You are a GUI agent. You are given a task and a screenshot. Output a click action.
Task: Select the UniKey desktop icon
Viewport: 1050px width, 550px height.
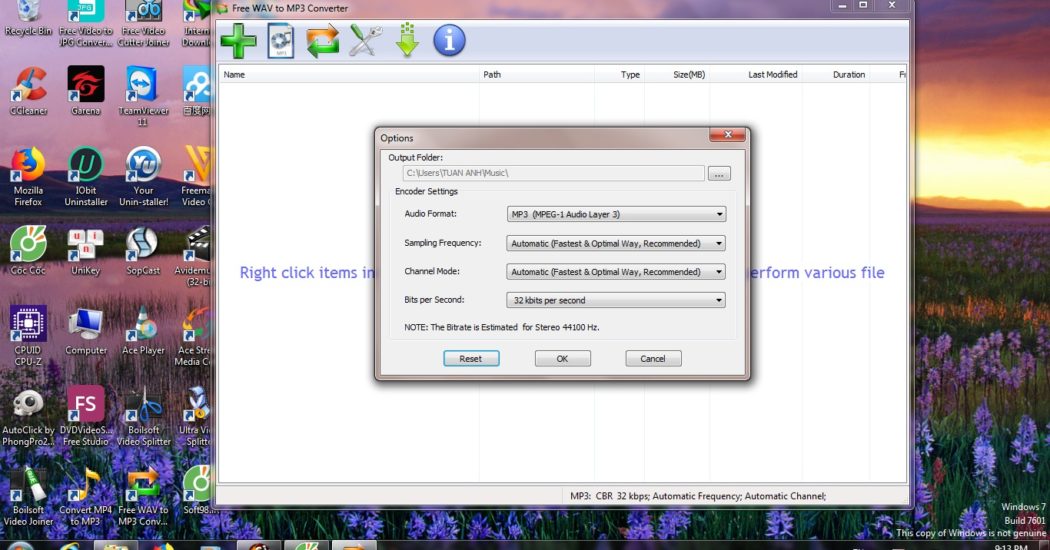86,251
